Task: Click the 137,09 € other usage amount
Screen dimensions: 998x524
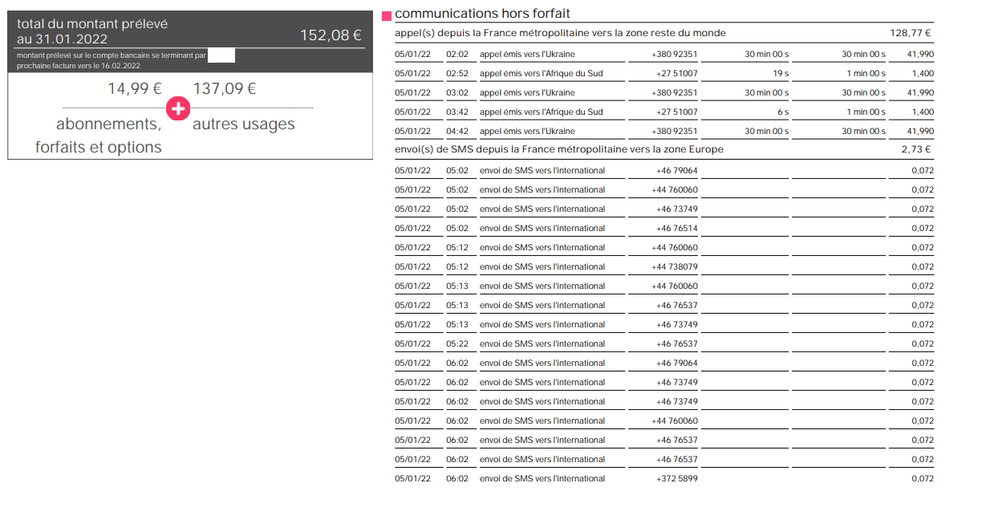Action: (x=225, y=88)
